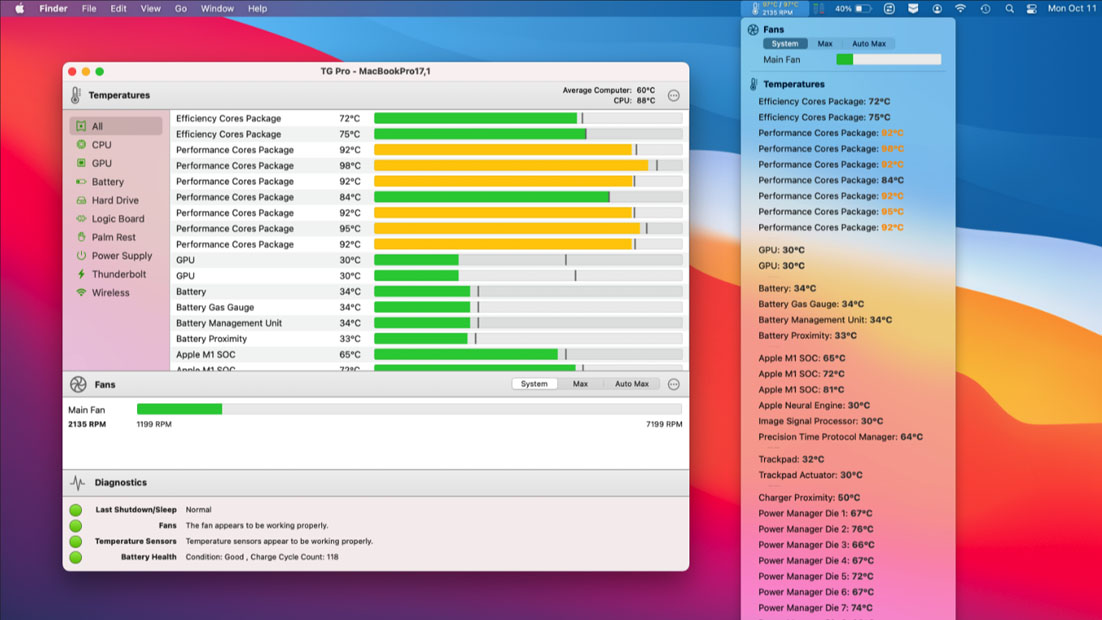The height and width of the screenshot is (620, 1102).
Task: Open Fans section options menu
Action: point(673,384)
